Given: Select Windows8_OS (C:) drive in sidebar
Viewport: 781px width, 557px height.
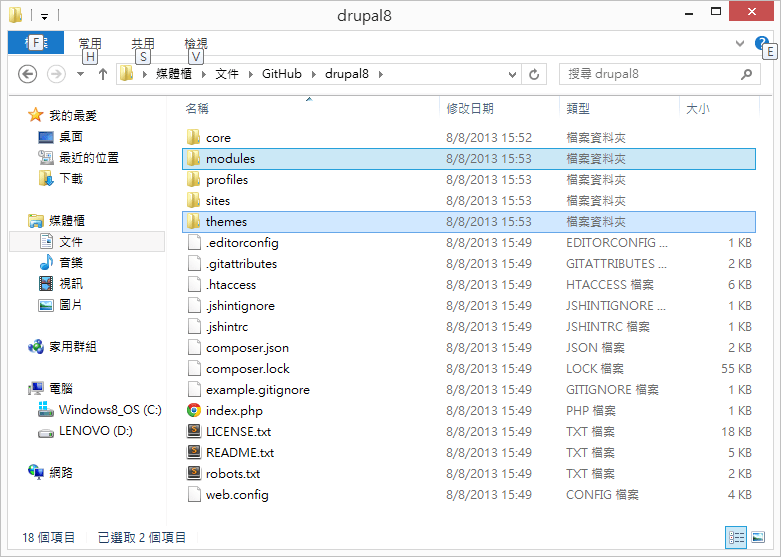Looking at the screenshot, I should pos(109,410).
